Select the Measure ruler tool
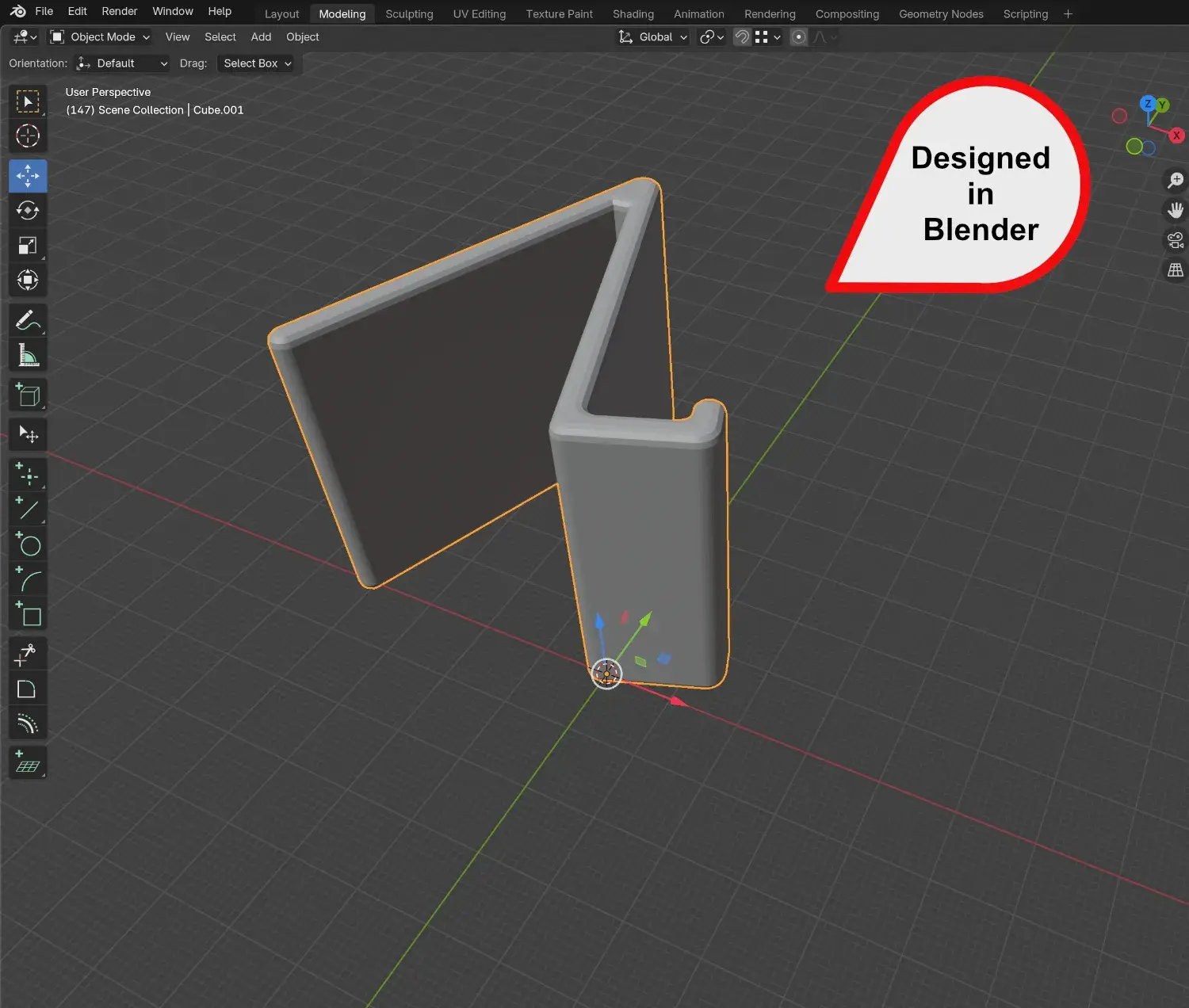Screen dimensions: 1189x1008 click(28, 355)
